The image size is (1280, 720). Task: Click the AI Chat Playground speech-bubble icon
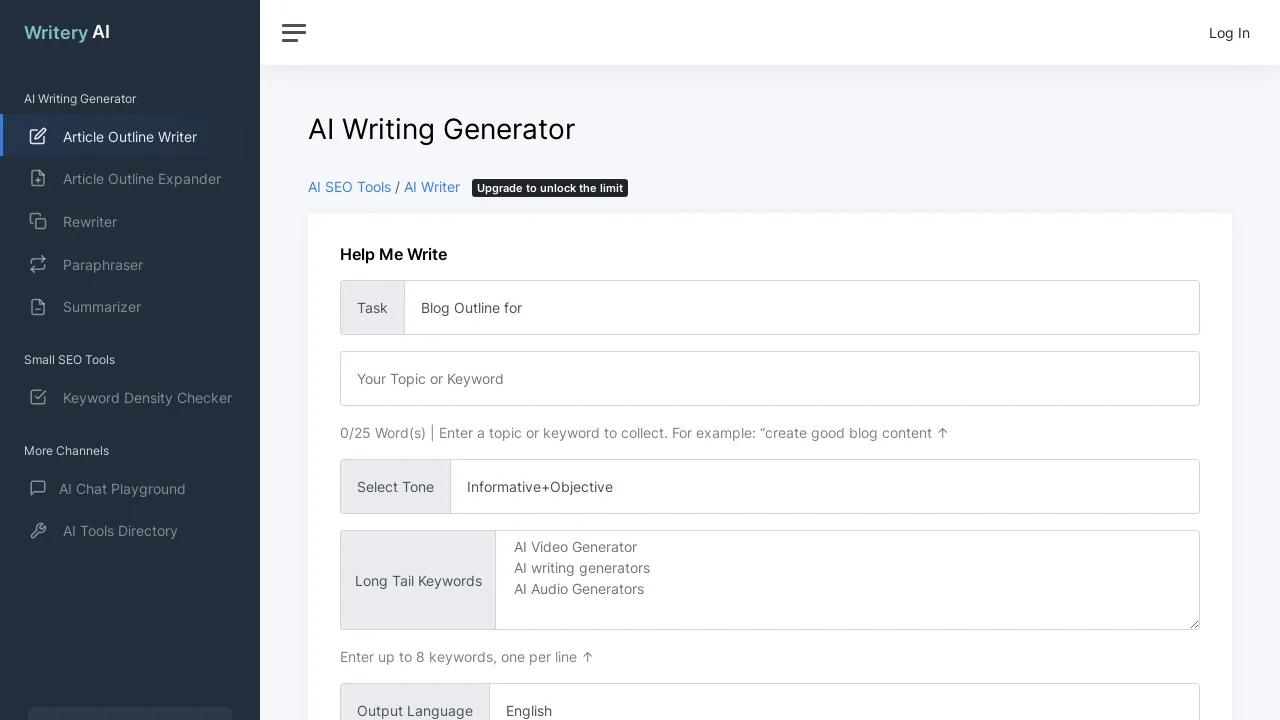(38, 488)
